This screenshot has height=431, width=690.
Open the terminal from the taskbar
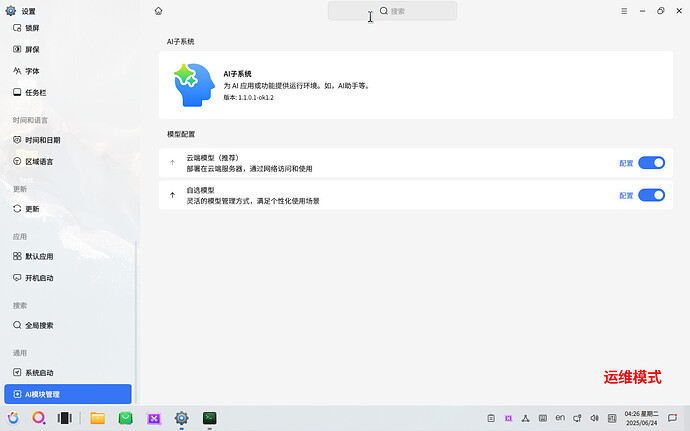(209, 418)
